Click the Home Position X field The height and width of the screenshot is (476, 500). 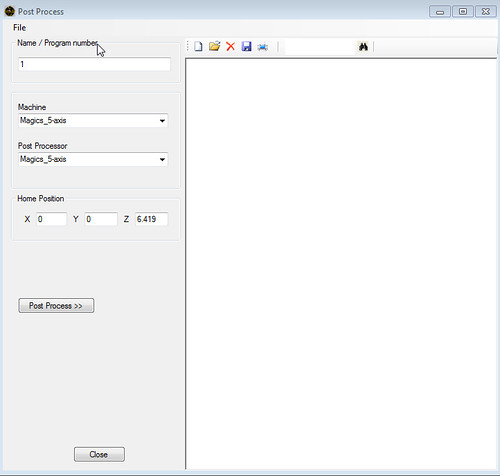[51, 219]
